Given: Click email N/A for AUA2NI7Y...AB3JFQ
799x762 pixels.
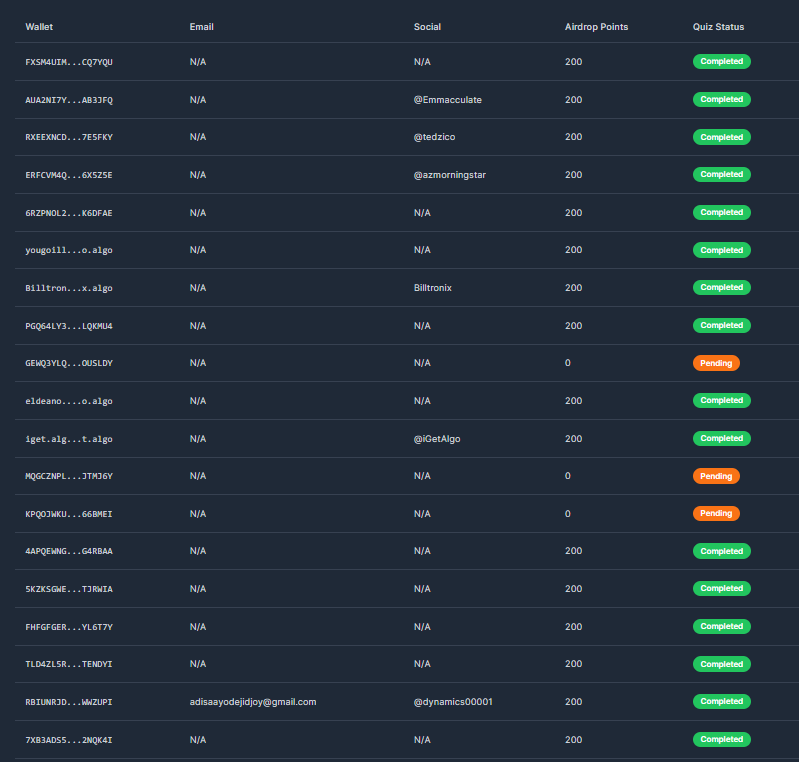Looking at the screenshot, I should pyautogui.click(x=198, y=100).
